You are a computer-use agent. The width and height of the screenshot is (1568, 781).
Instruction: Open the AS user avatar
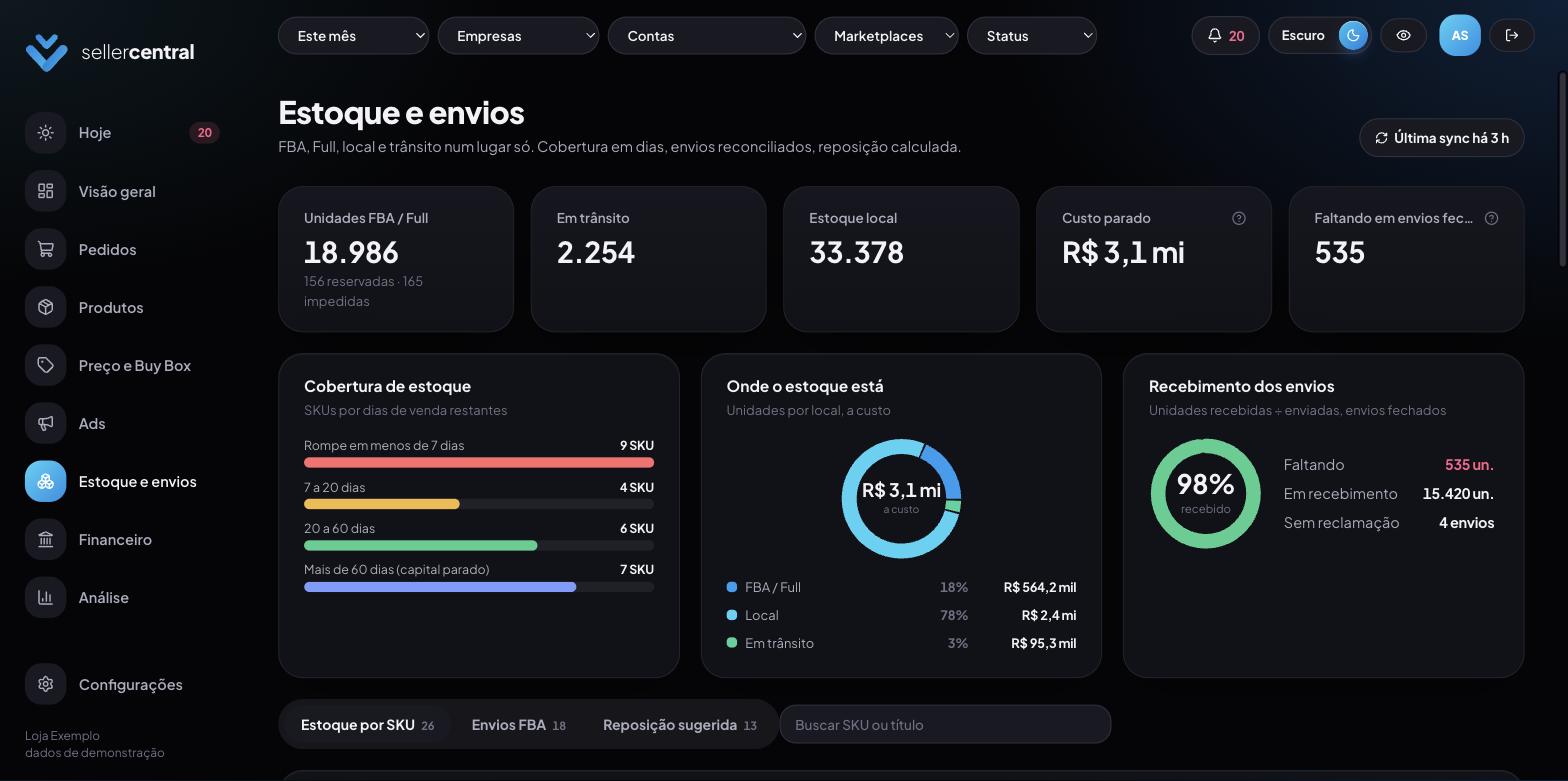coord(1460,36)
